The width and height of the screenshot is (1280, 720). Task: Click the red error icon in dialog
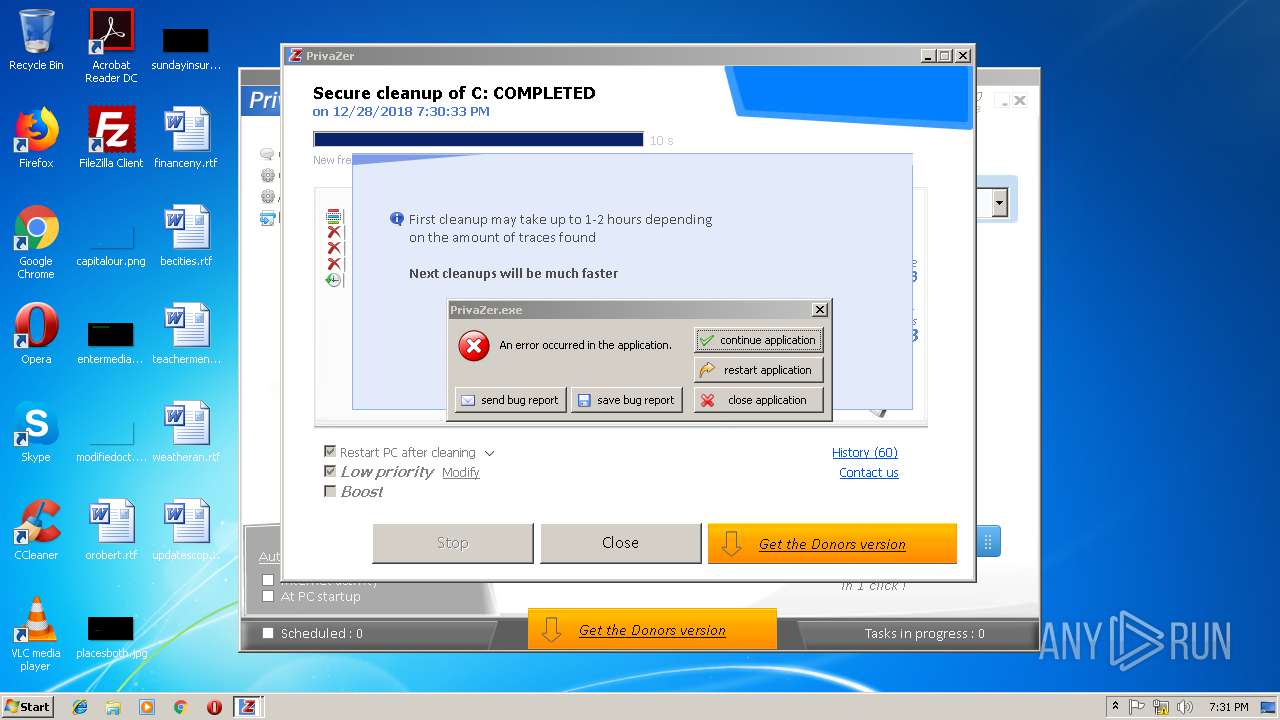(473, 346)
